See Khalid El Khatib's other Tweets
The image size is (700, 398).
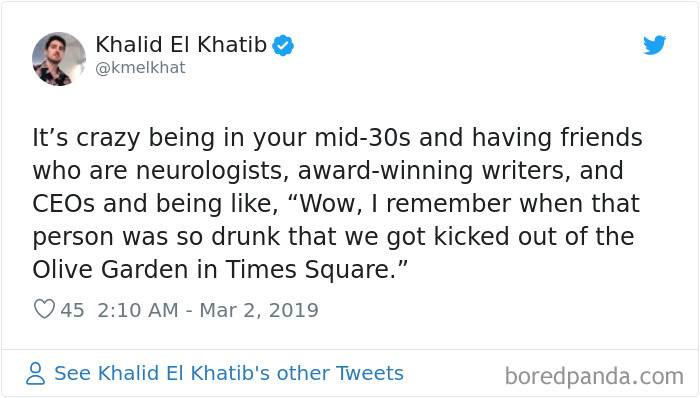click(229, 373)
